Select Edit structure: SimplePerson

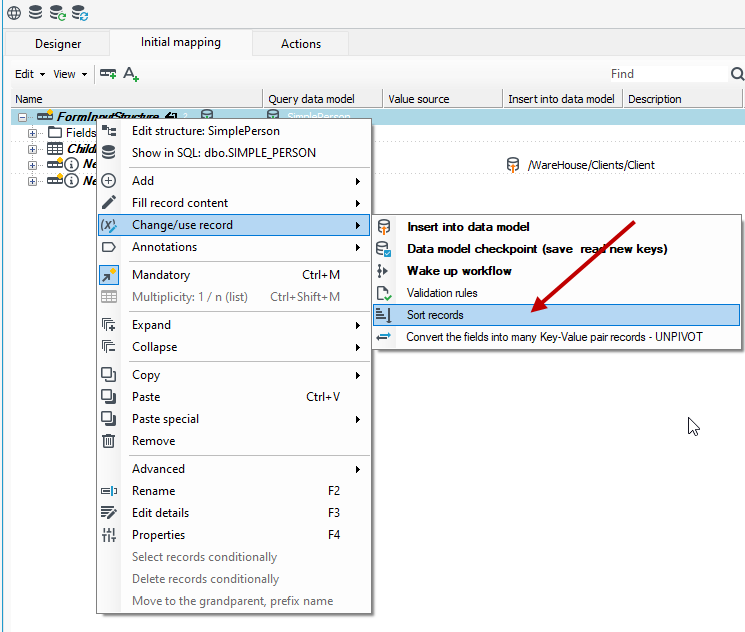tap(234, 131)
